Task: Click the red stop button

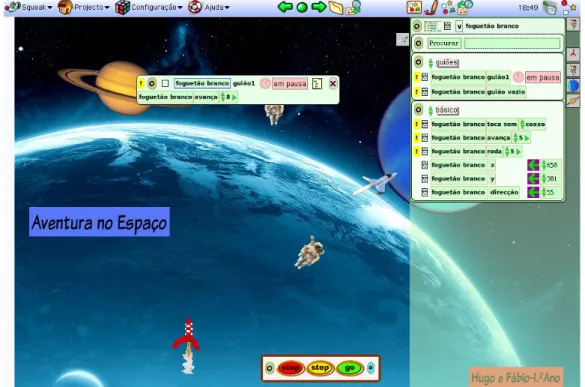Action: click(290, 368)
